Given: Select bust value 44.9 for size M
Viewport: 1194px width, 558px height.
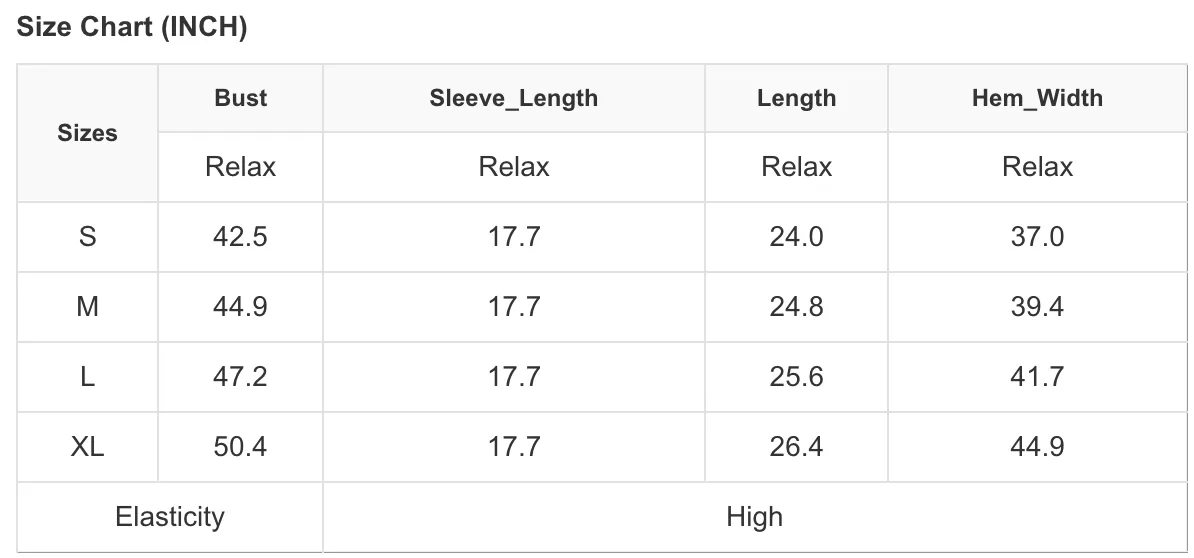Looking at the screenshot, I should [x=241, y=307].
